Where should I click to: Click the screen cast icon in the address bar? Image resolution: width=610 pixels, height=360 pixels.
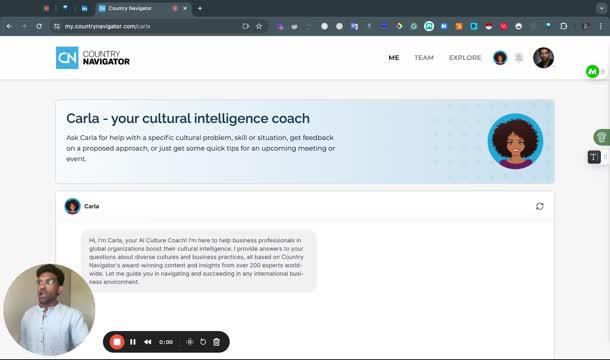tap(245, 26)
